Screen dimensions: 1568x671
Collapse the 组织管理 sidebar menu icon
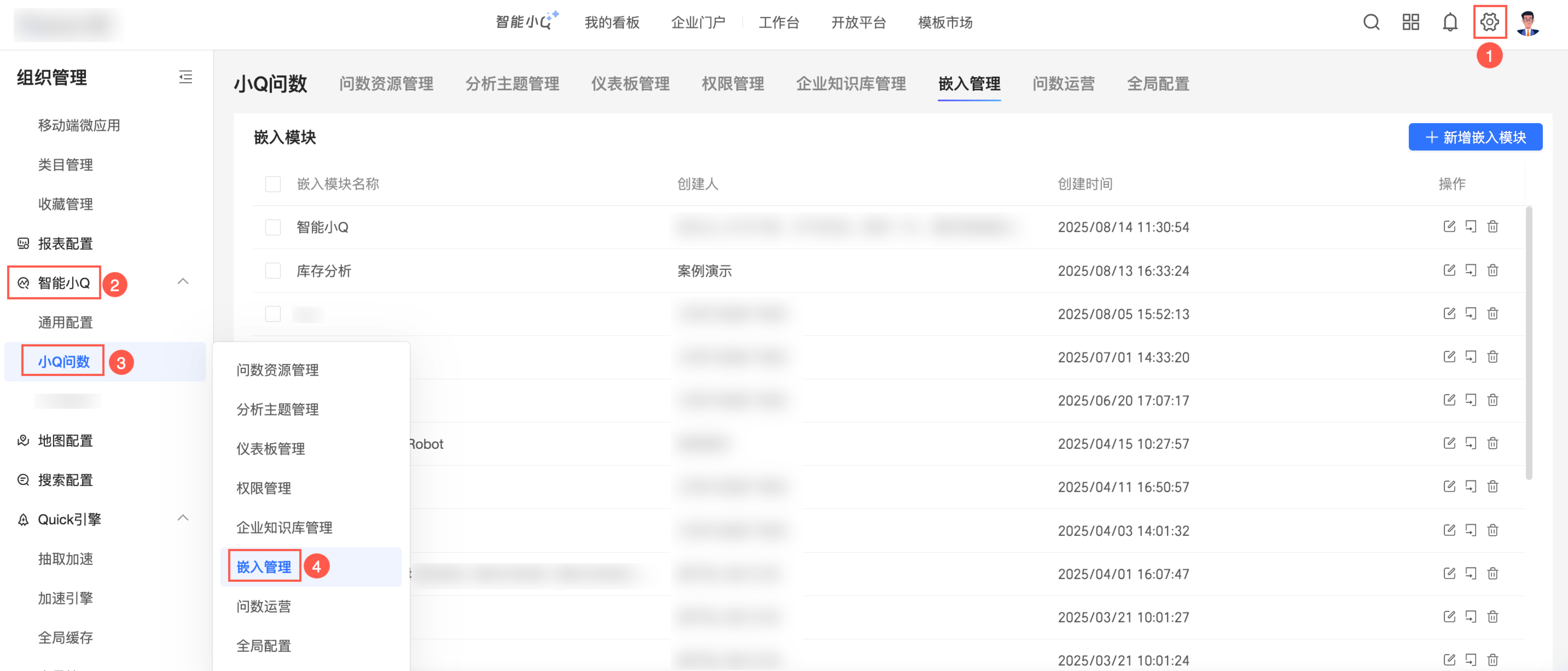pos(186,77)
